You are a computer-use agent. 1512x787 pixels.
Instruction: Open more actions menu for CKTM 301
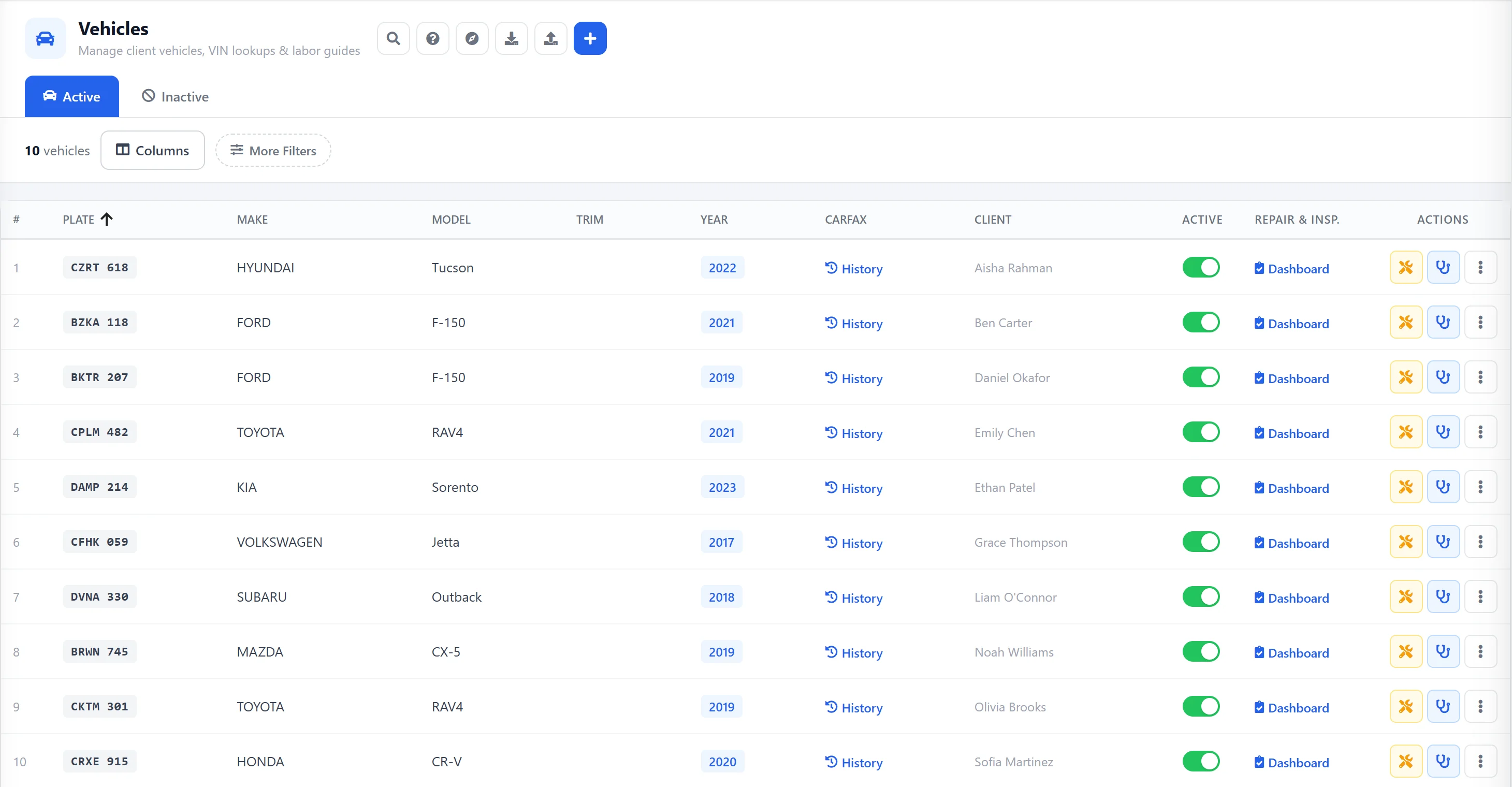point(1480,707)
